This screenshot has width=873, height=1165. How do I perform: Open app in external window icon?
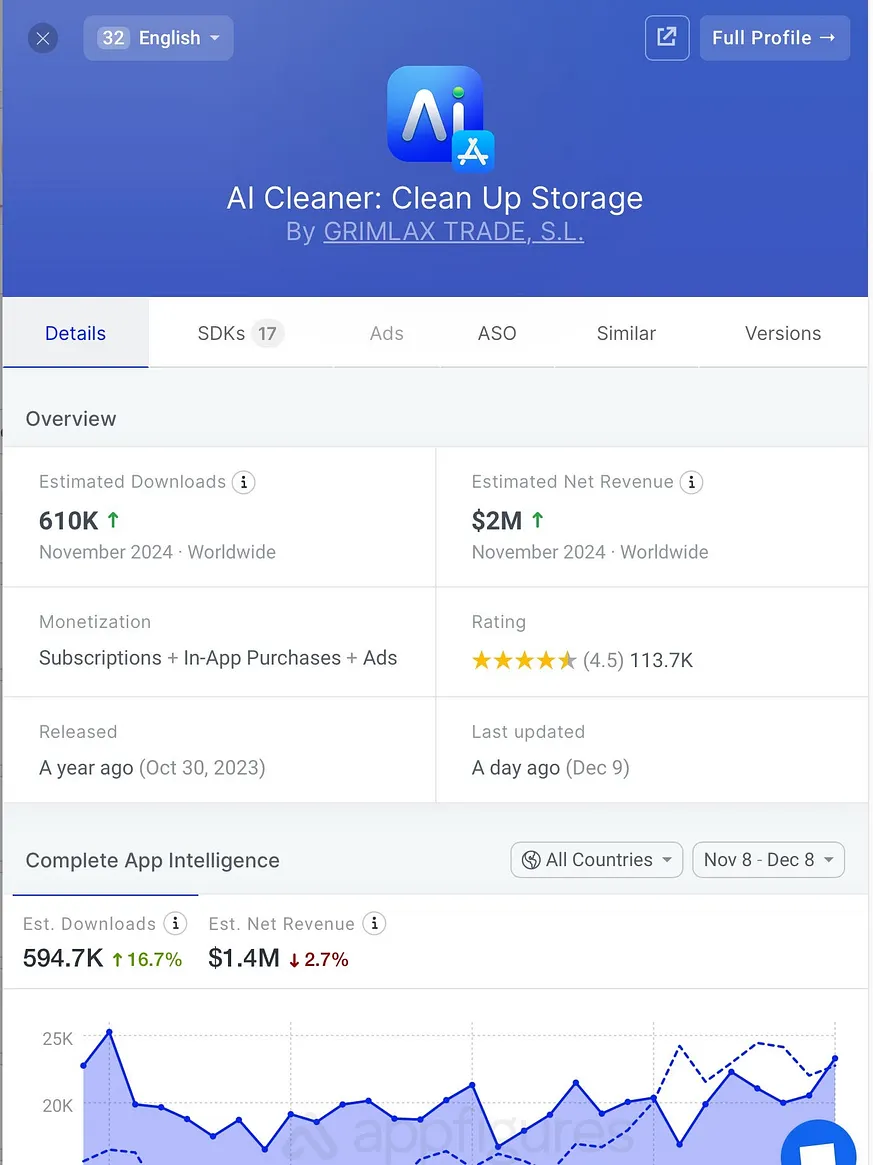click(667, 38)
